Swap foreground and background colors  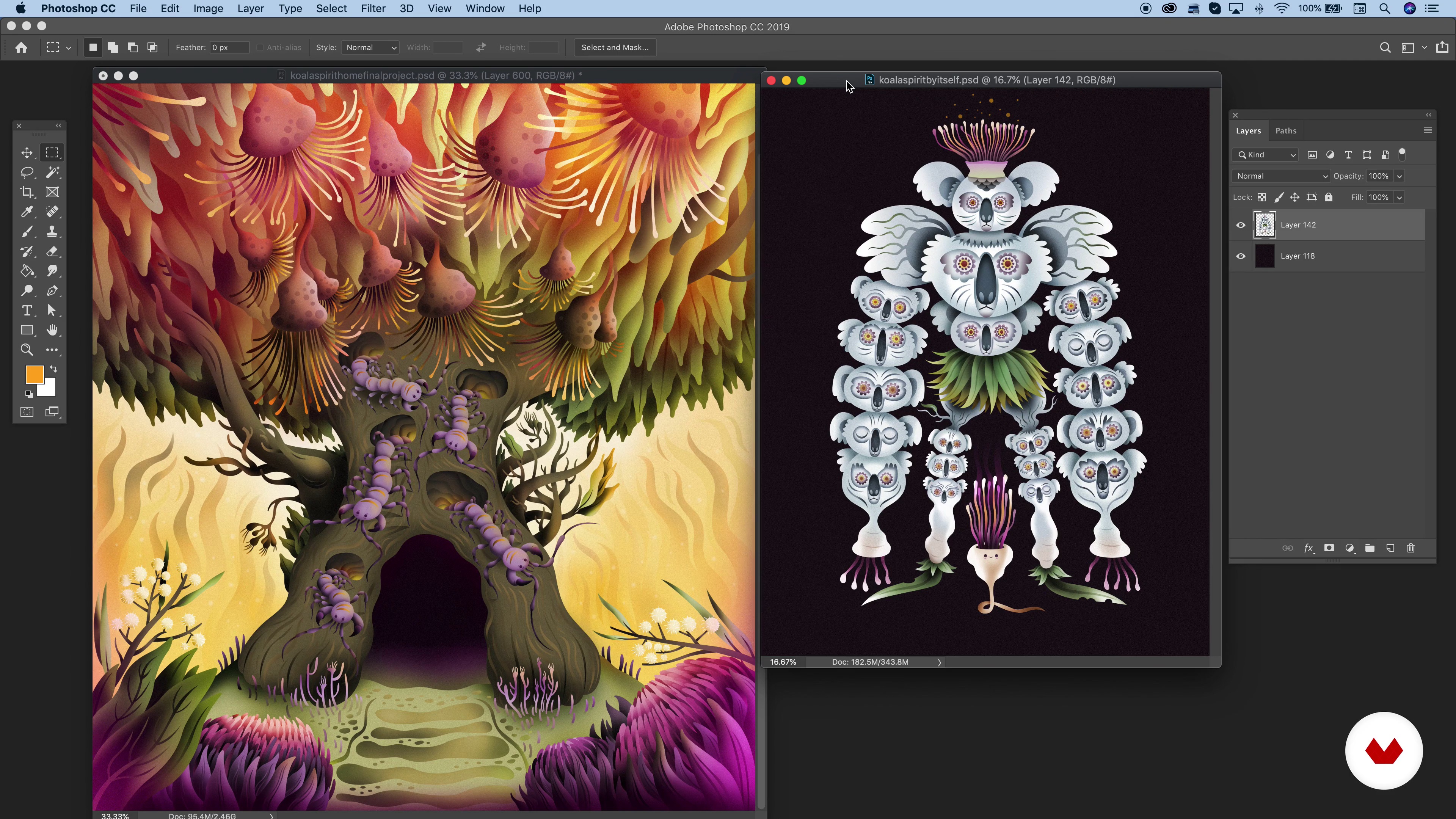pos(54,369)
